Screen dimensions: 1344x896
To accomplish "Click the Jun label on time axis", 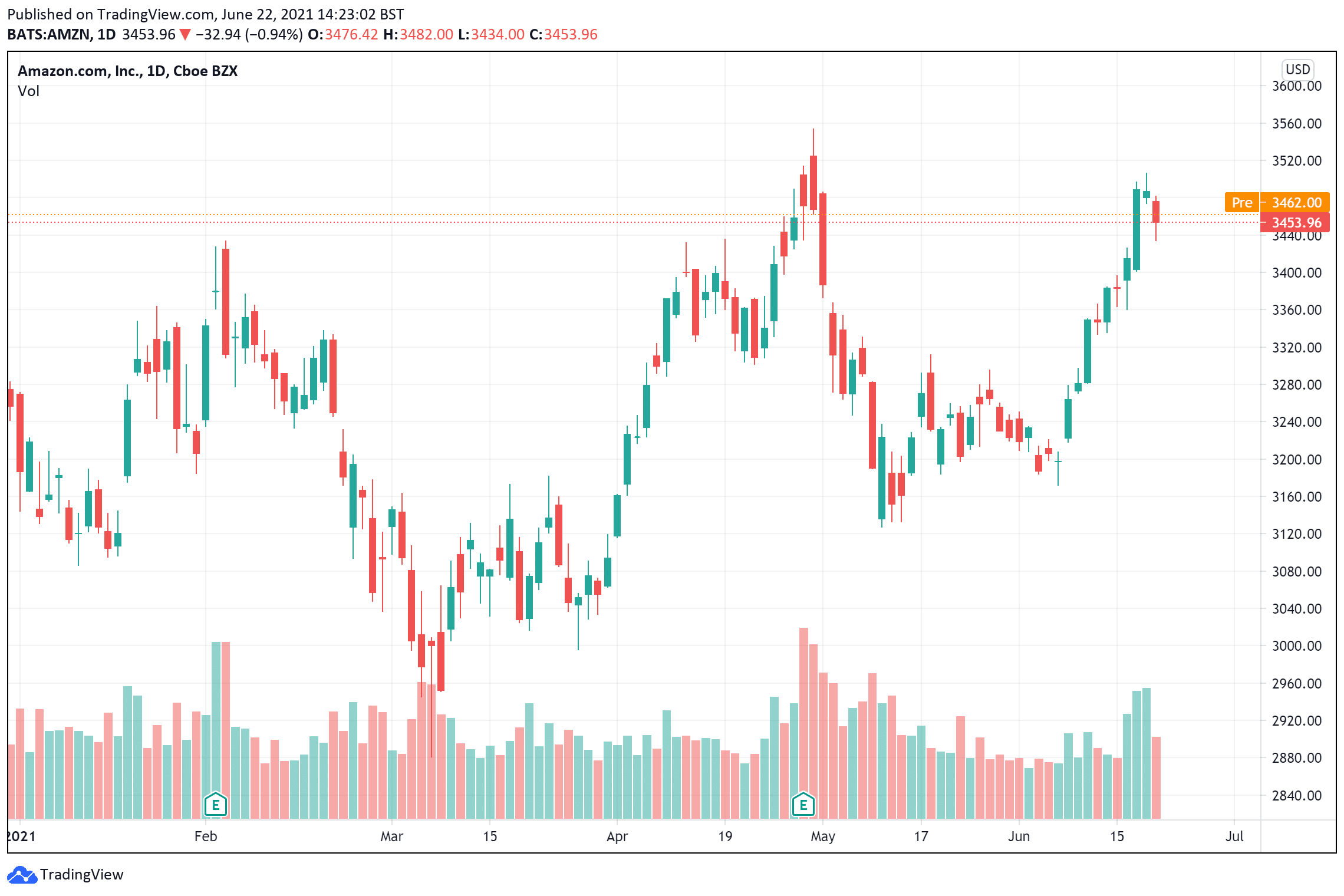I will pyautogui.click(x=1019, y=836).
